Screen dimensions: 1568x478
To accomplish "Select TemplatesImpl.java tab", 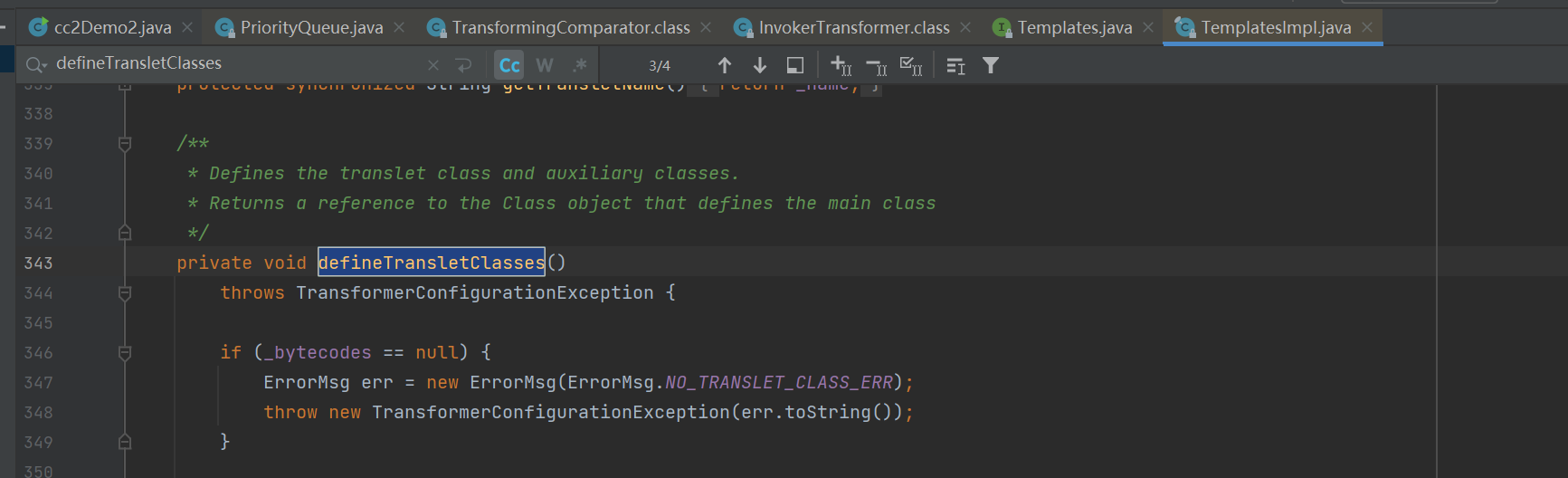I will pyautogui.click(x=1276, y=27).
